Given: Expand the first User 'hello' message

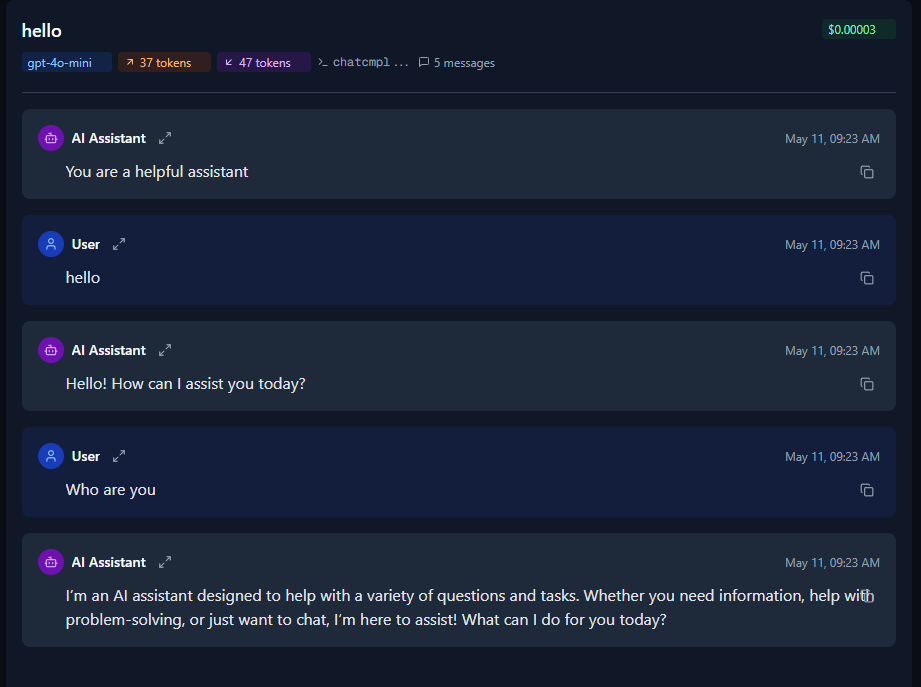Looking at the screenshot, I should (x=119, y=244).
